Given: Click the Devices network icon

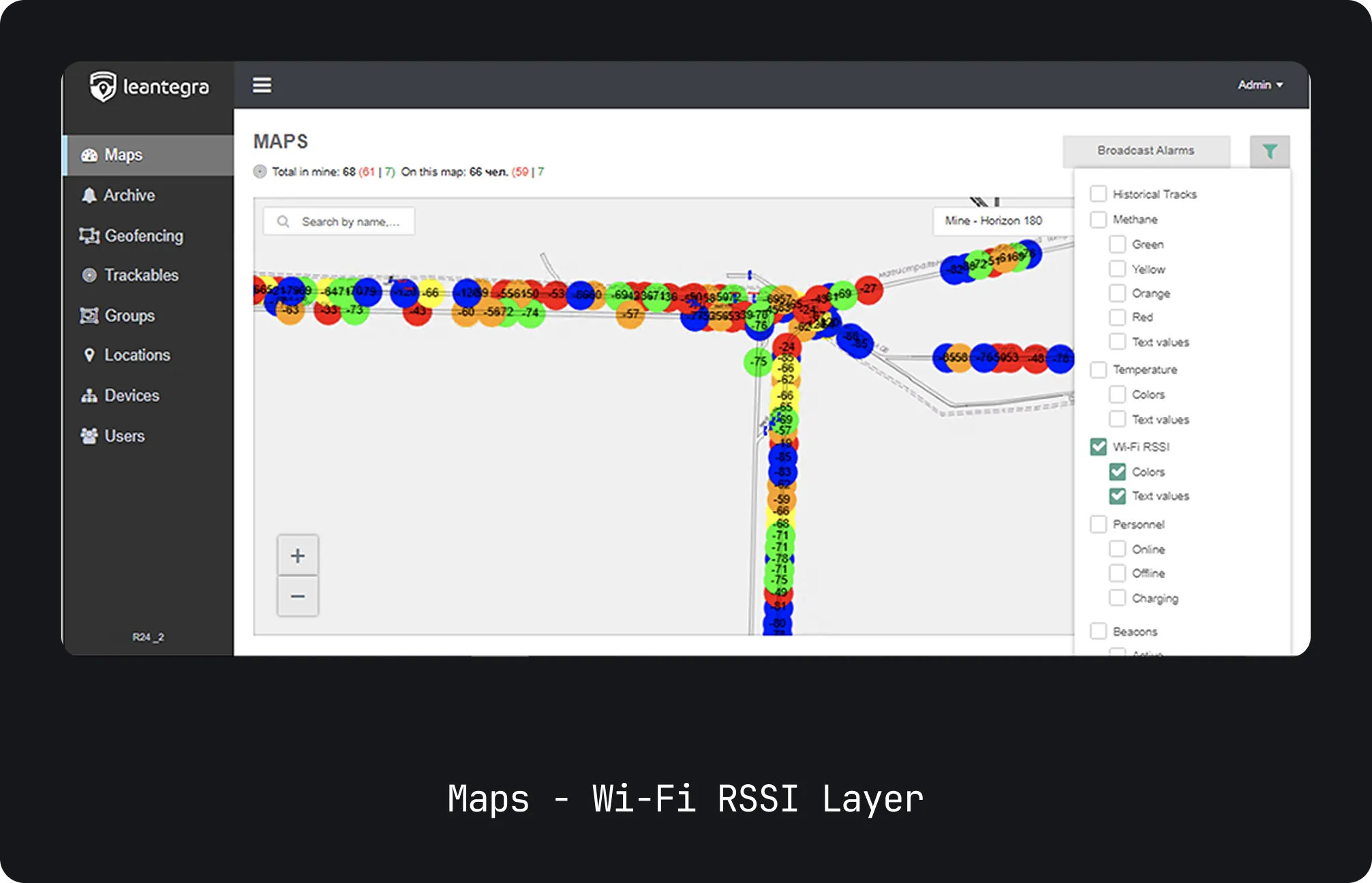Looking at the screenshot, I should [x=89, y=396].
